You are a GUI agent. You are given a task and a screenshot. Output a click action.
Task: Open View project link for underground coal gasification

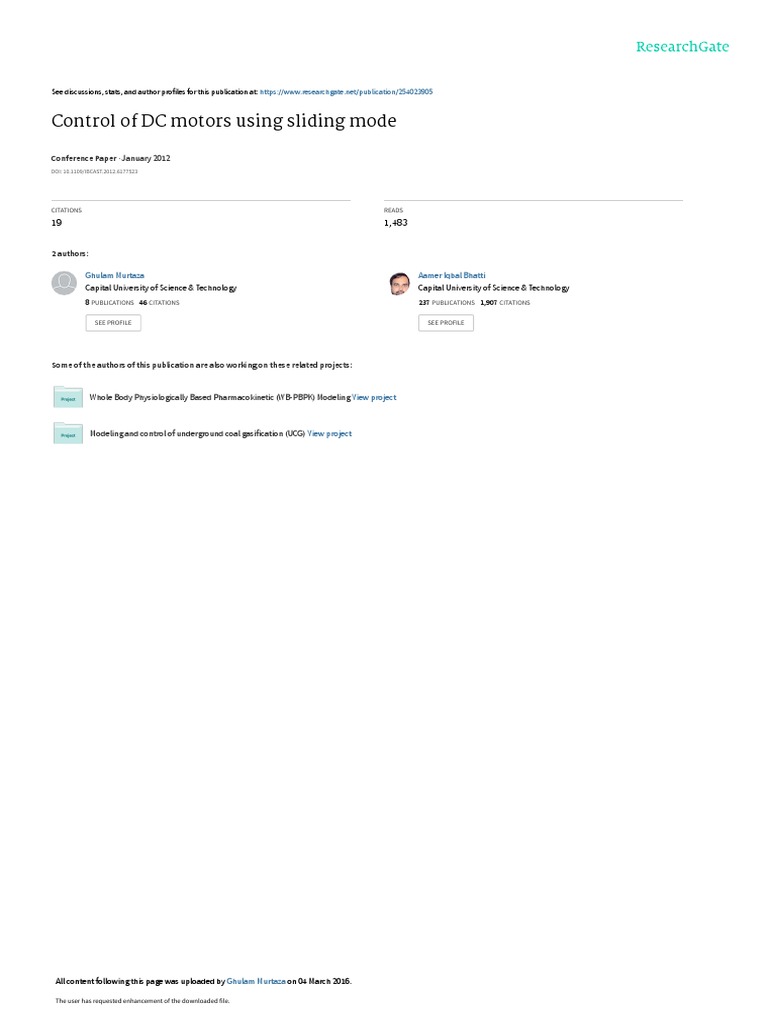(x=330, y=434)
